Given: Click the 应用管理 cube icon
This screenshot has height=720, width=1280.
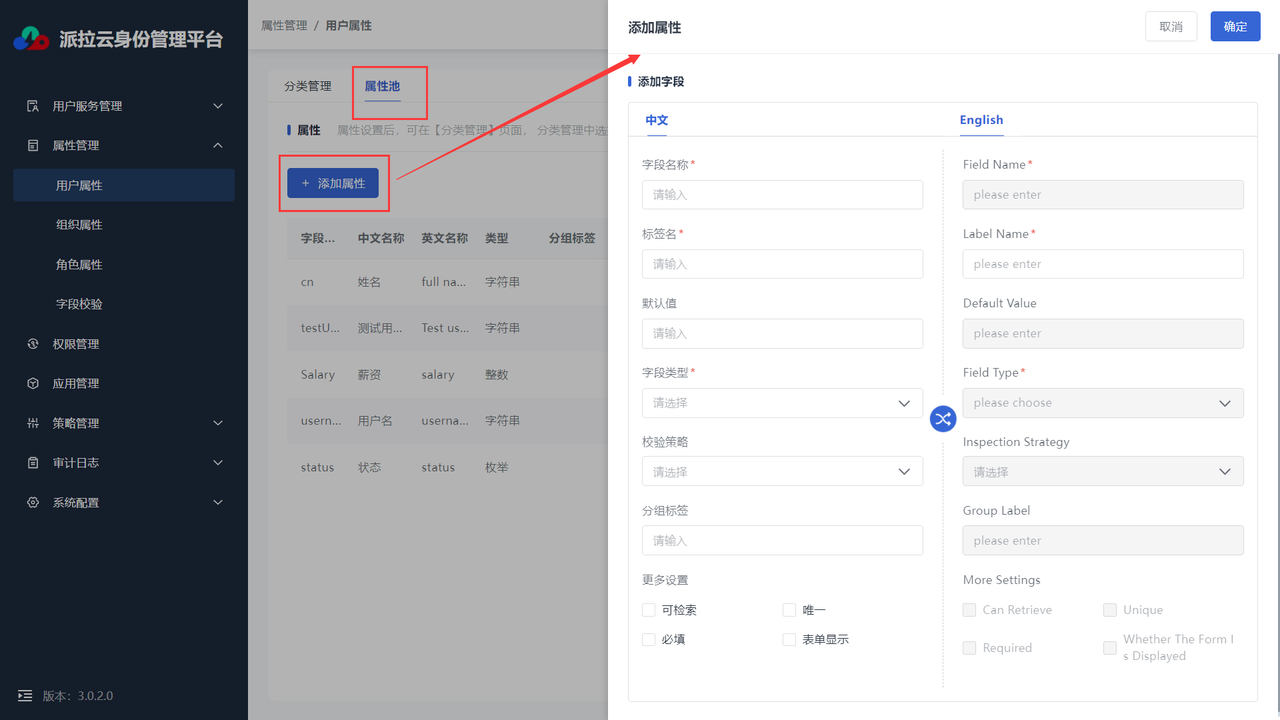Looking at the screenshot, I should [33, 383].
